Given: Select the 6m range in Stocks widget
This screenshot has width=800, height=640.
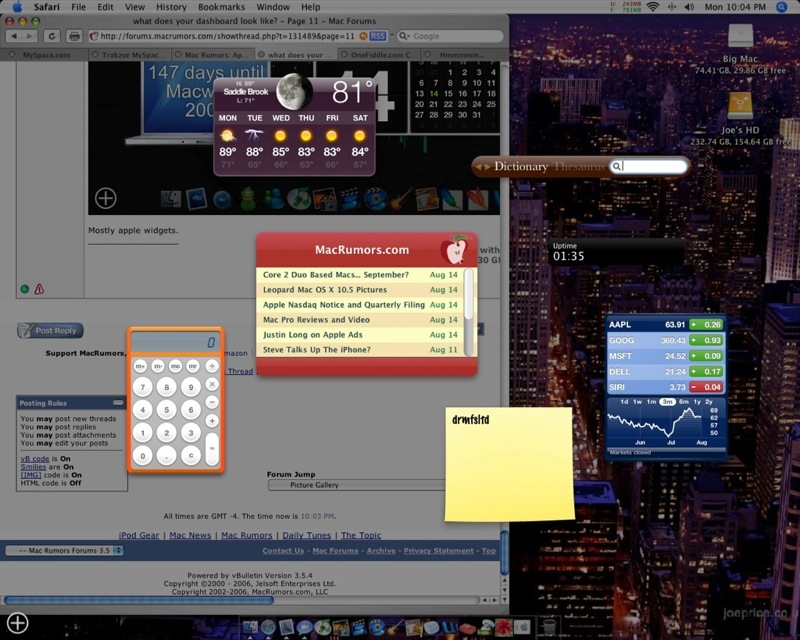Looking at the screenshot, I should point(684,402).
